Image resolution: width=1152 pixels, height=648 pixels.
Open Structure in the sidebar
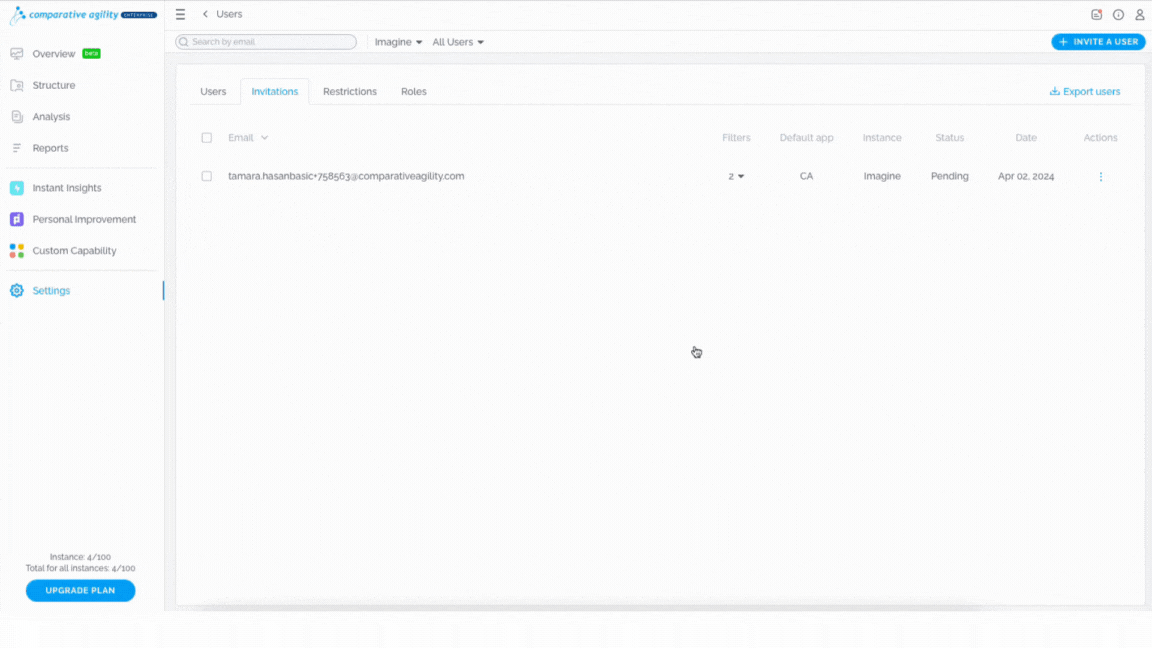pos(54,85)
